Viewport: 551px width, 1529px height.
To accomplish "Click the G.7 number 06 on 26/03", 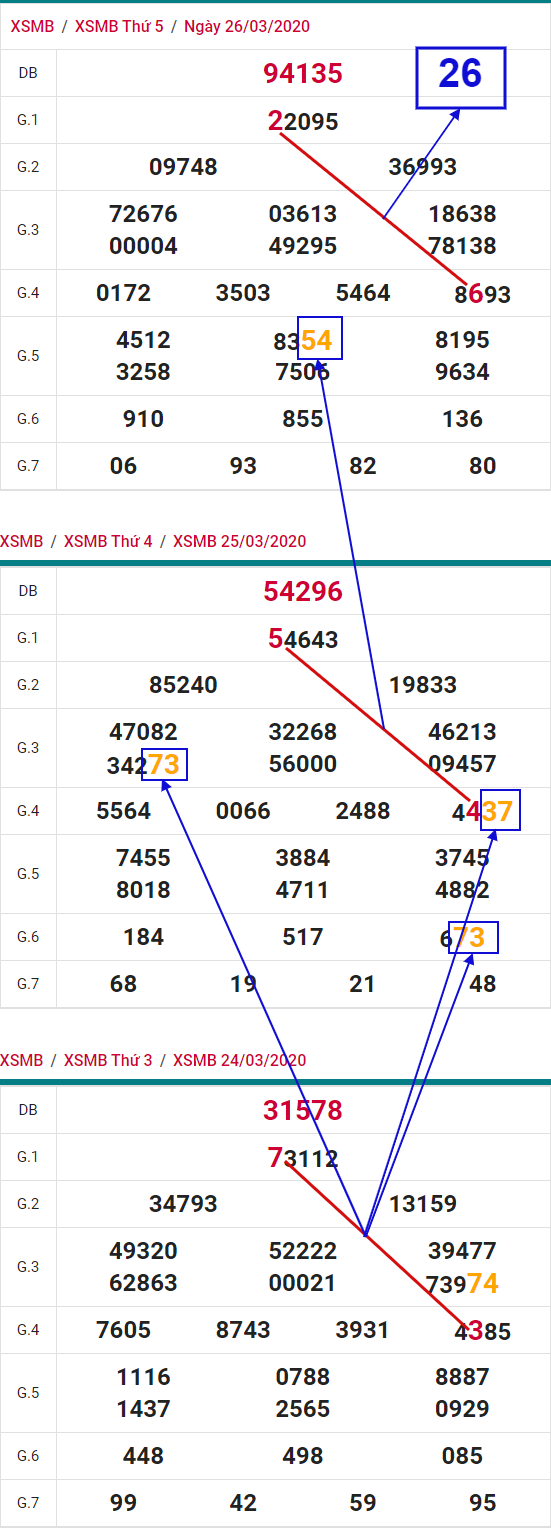I will tap(123, 466).
